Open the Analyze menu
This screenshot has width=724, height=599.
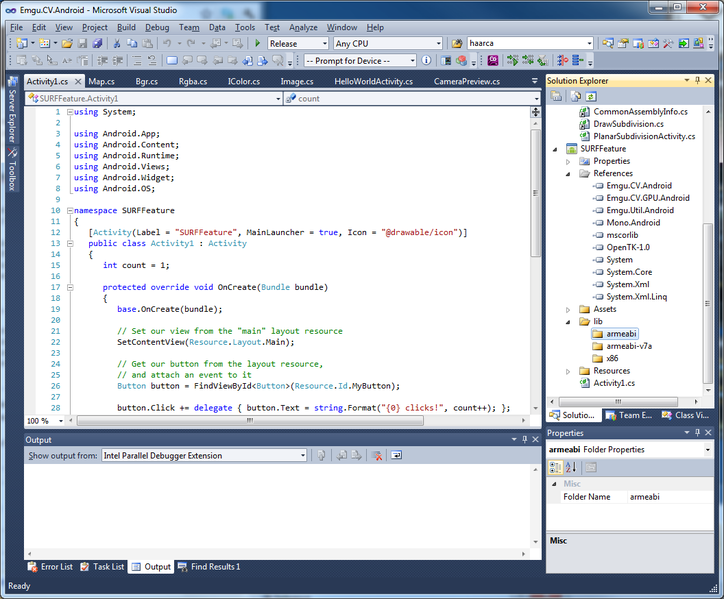303,27
